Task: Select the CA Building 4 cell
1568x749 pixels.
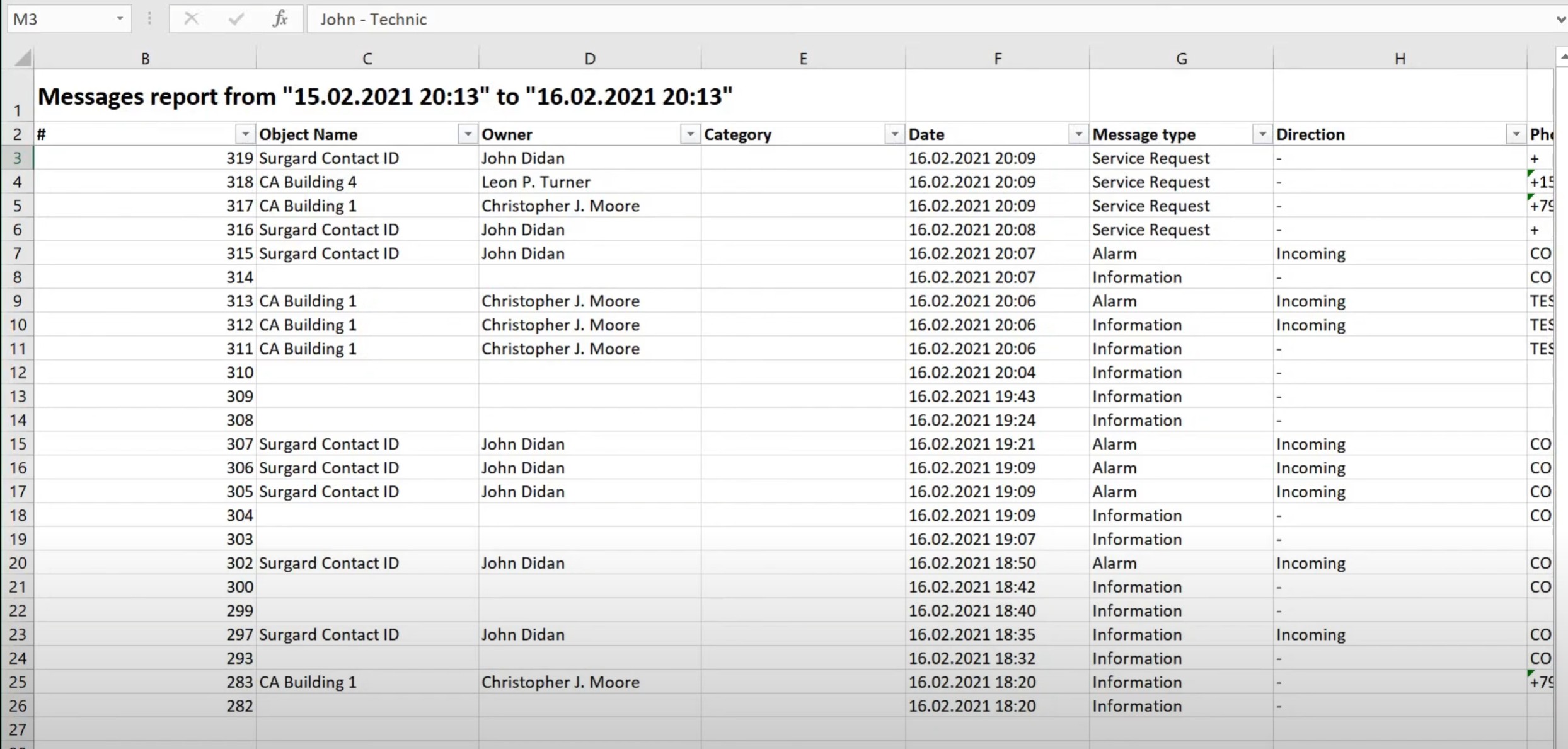Action: (367, 182)
